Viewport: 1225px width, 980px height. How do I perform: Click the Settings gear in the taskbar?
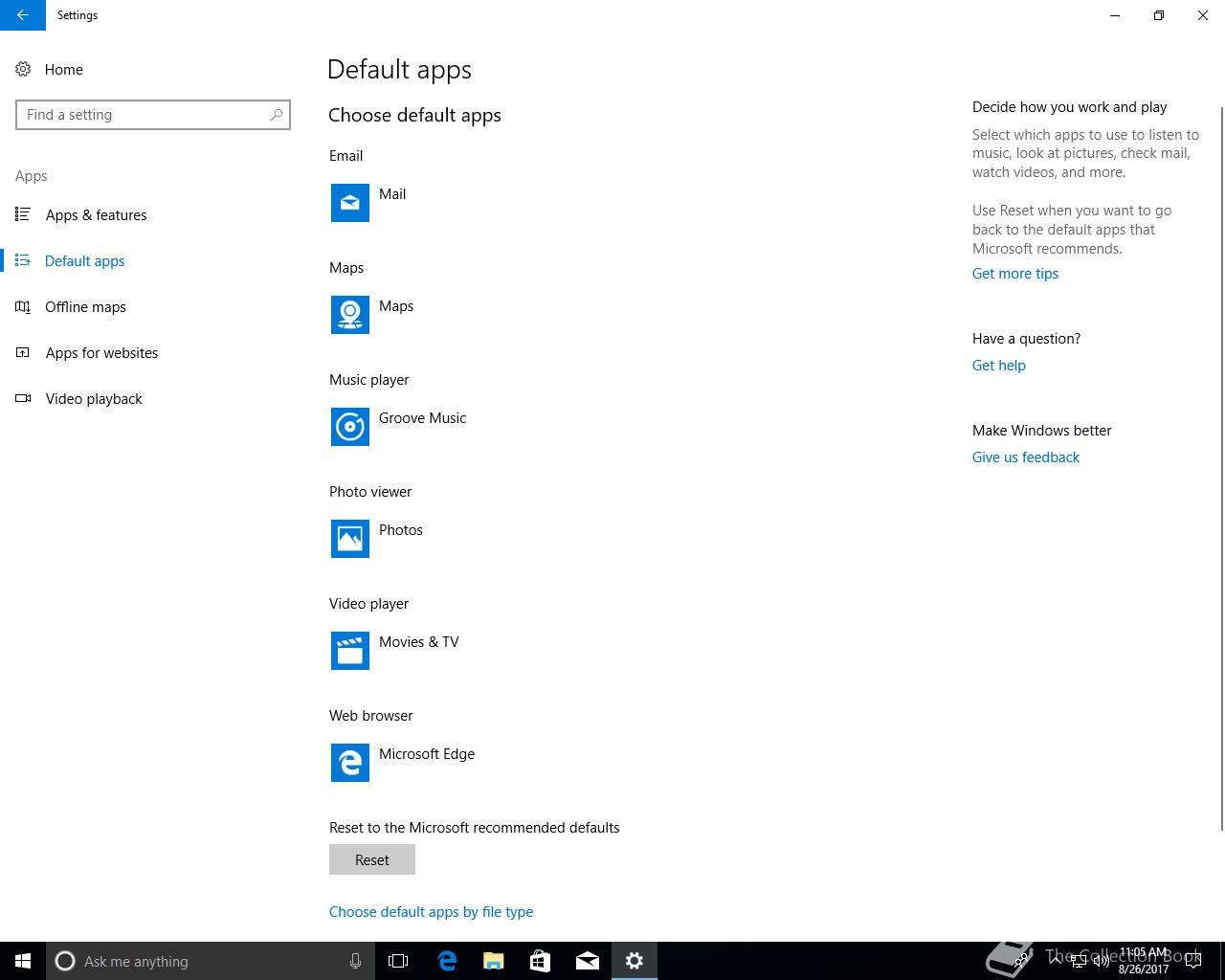(634, 961)
